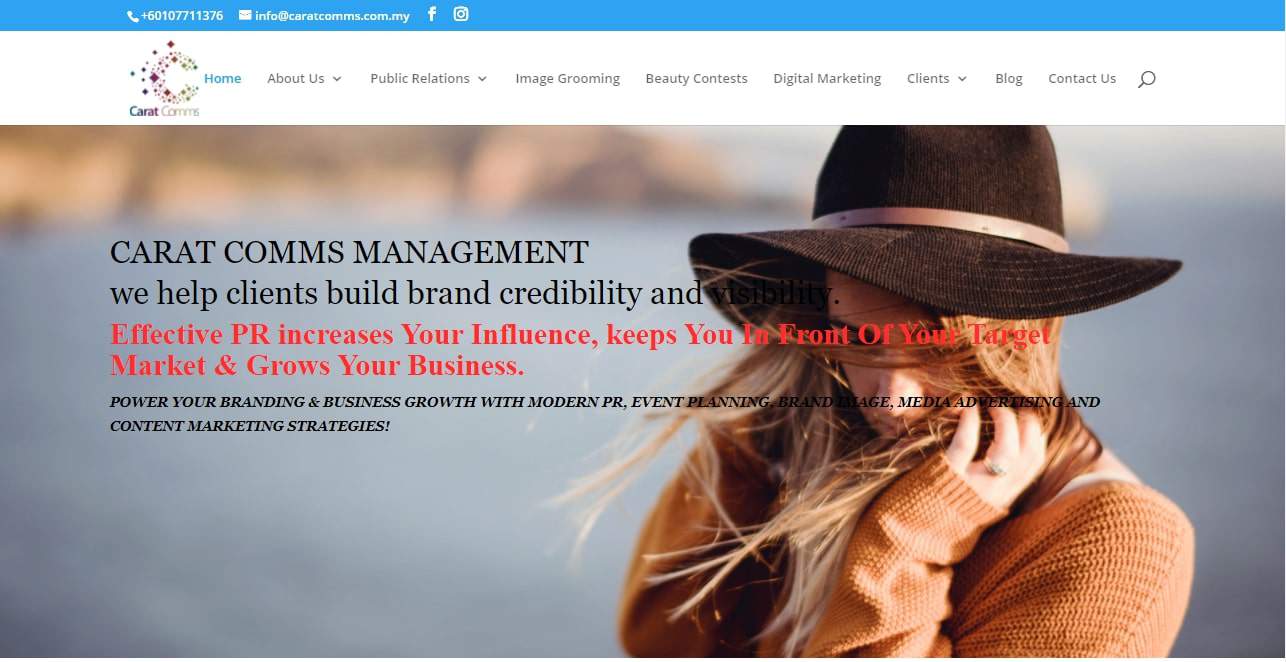Click the phone icon in top bar
The width and height of the screenshot is (1286, 662).
click(x=133, y=16)
